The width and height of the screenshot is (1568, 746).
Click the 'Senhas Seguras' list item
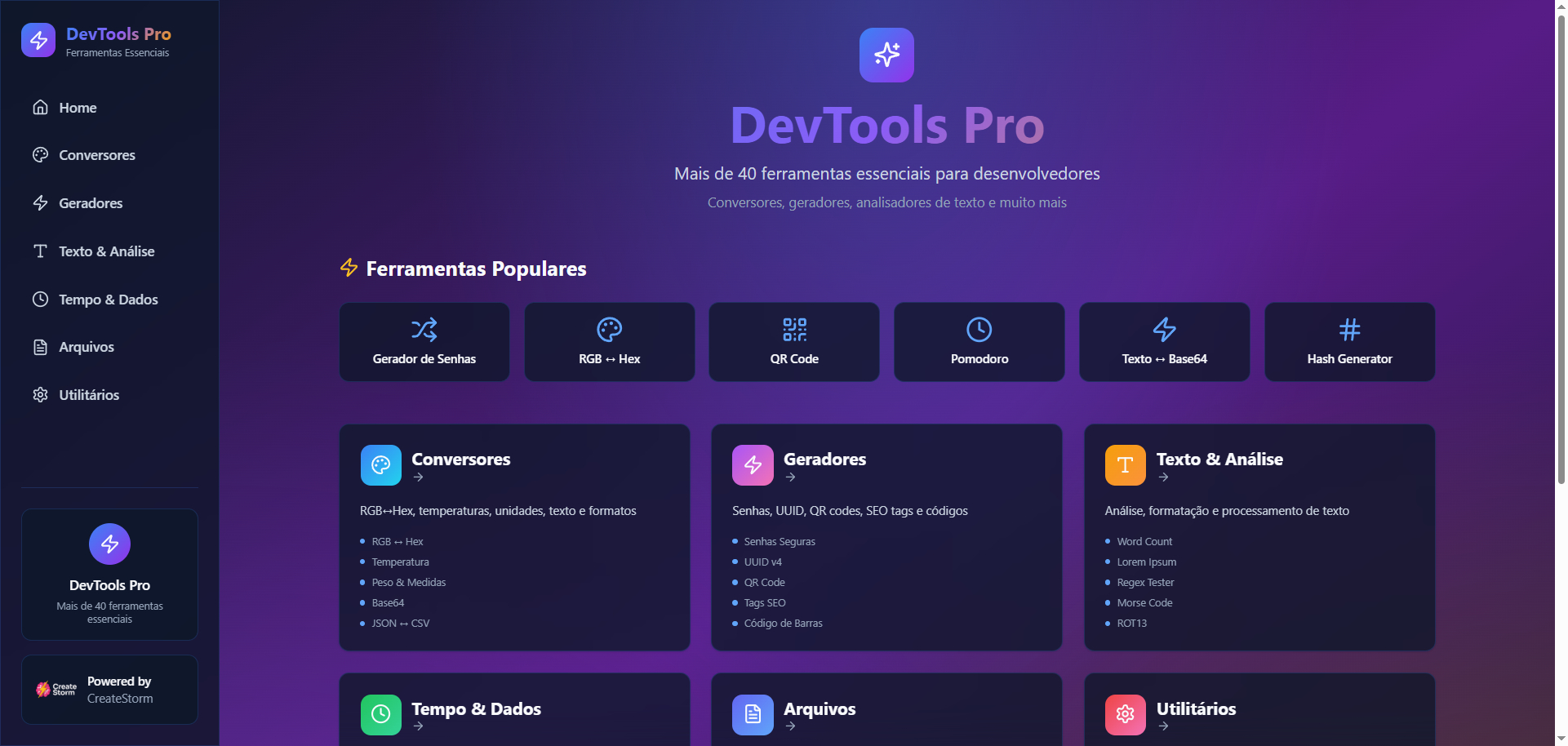780,541
